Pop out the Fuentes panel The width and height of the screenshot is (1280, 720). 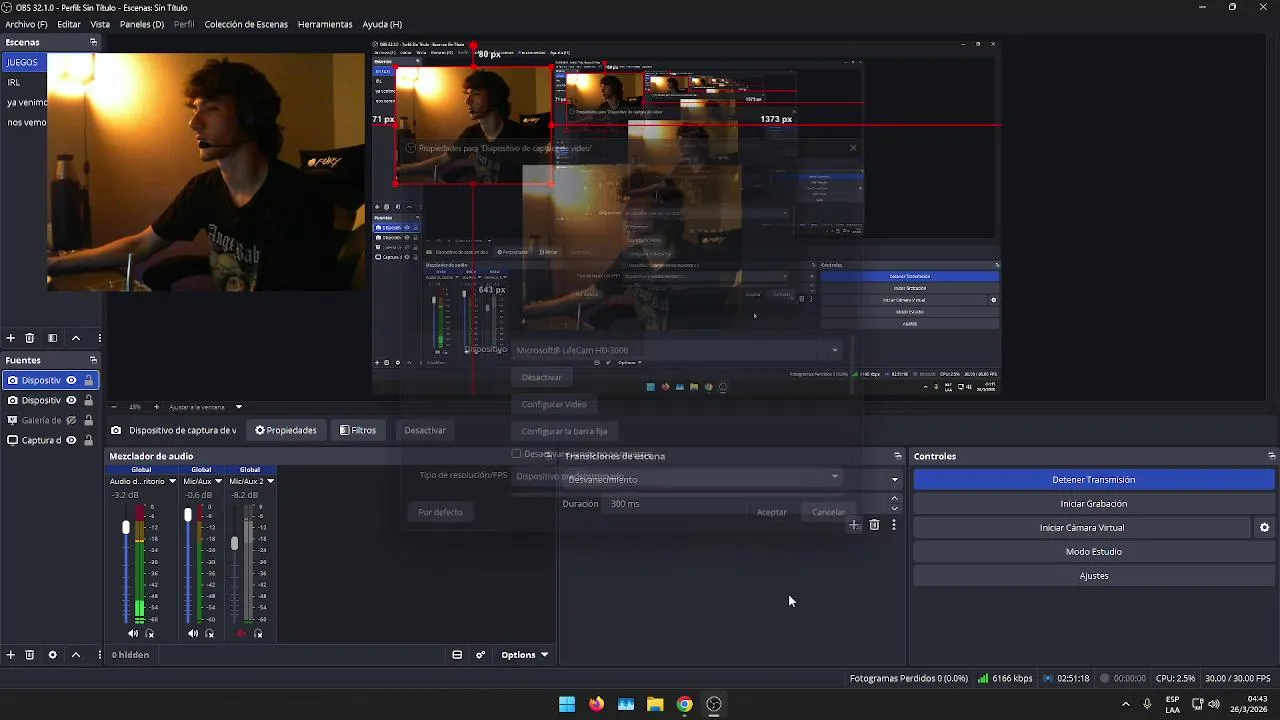93,360
